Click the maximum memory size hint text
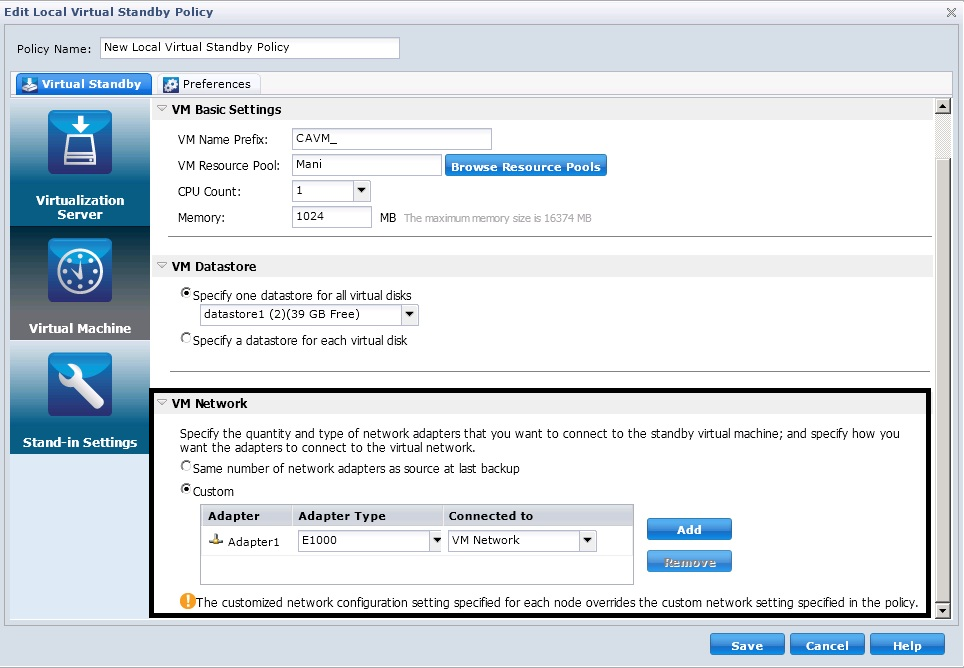Image resolution: width=964 pixels, height=668 pixels. point(497,218)
